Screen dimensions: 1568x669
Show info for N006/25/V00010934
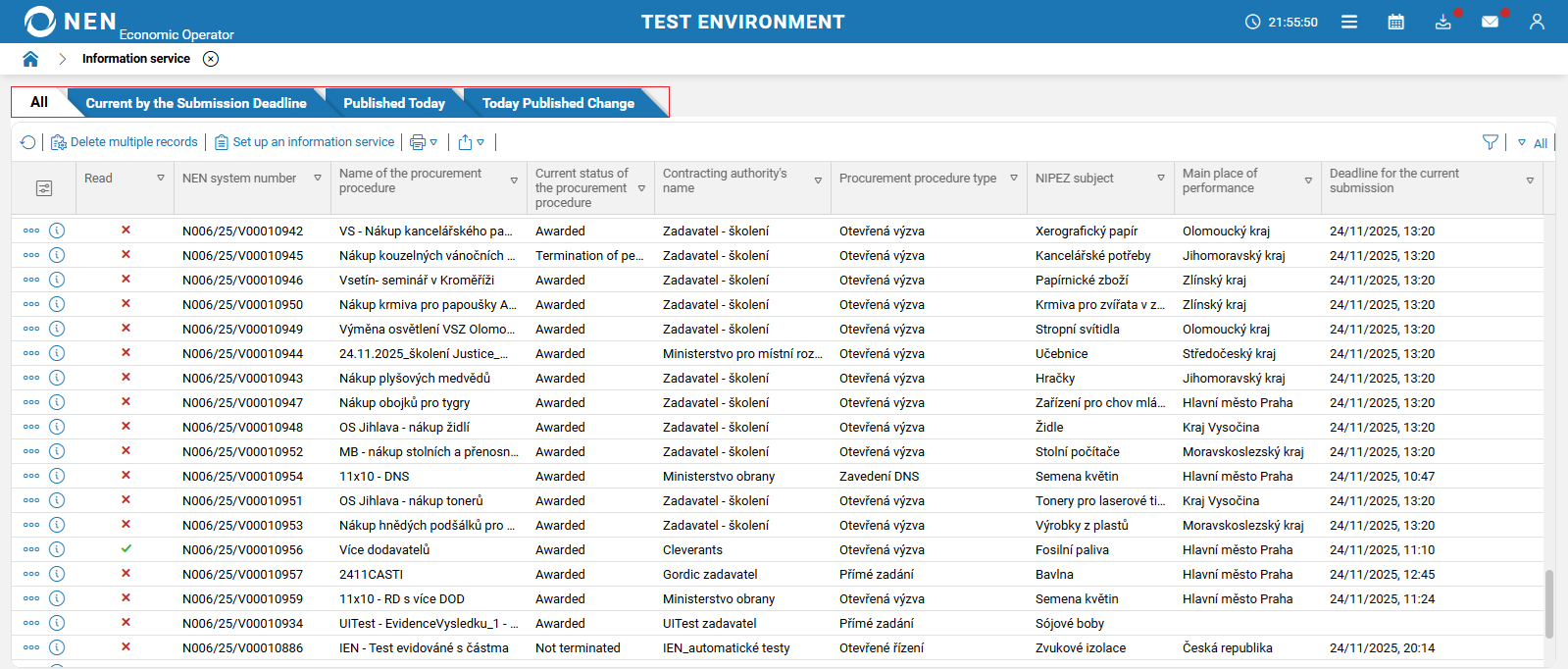pos(57,623)
